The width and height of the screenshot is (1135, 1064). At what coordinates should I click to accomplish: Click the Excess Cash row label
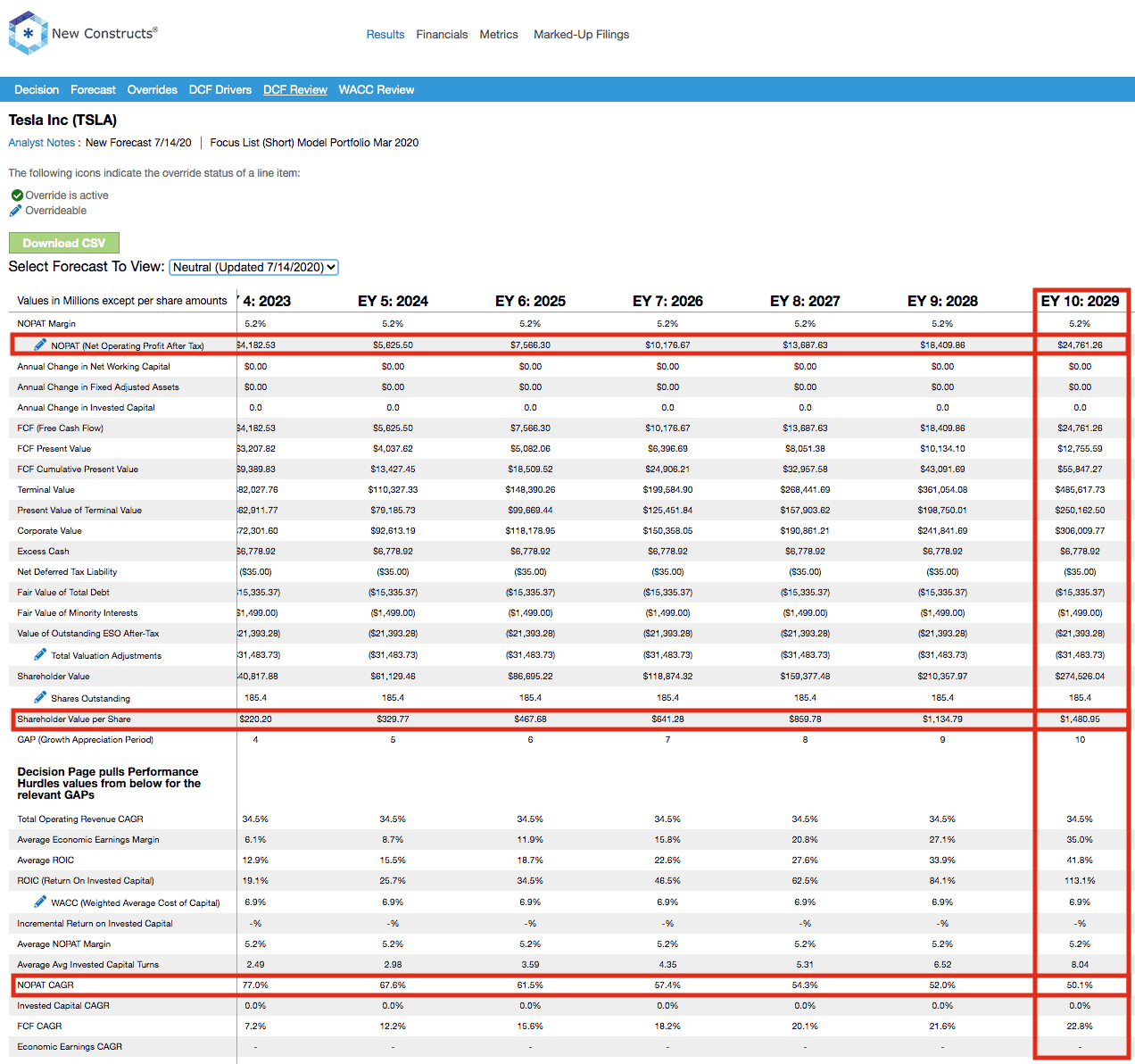tap(43, 551)
